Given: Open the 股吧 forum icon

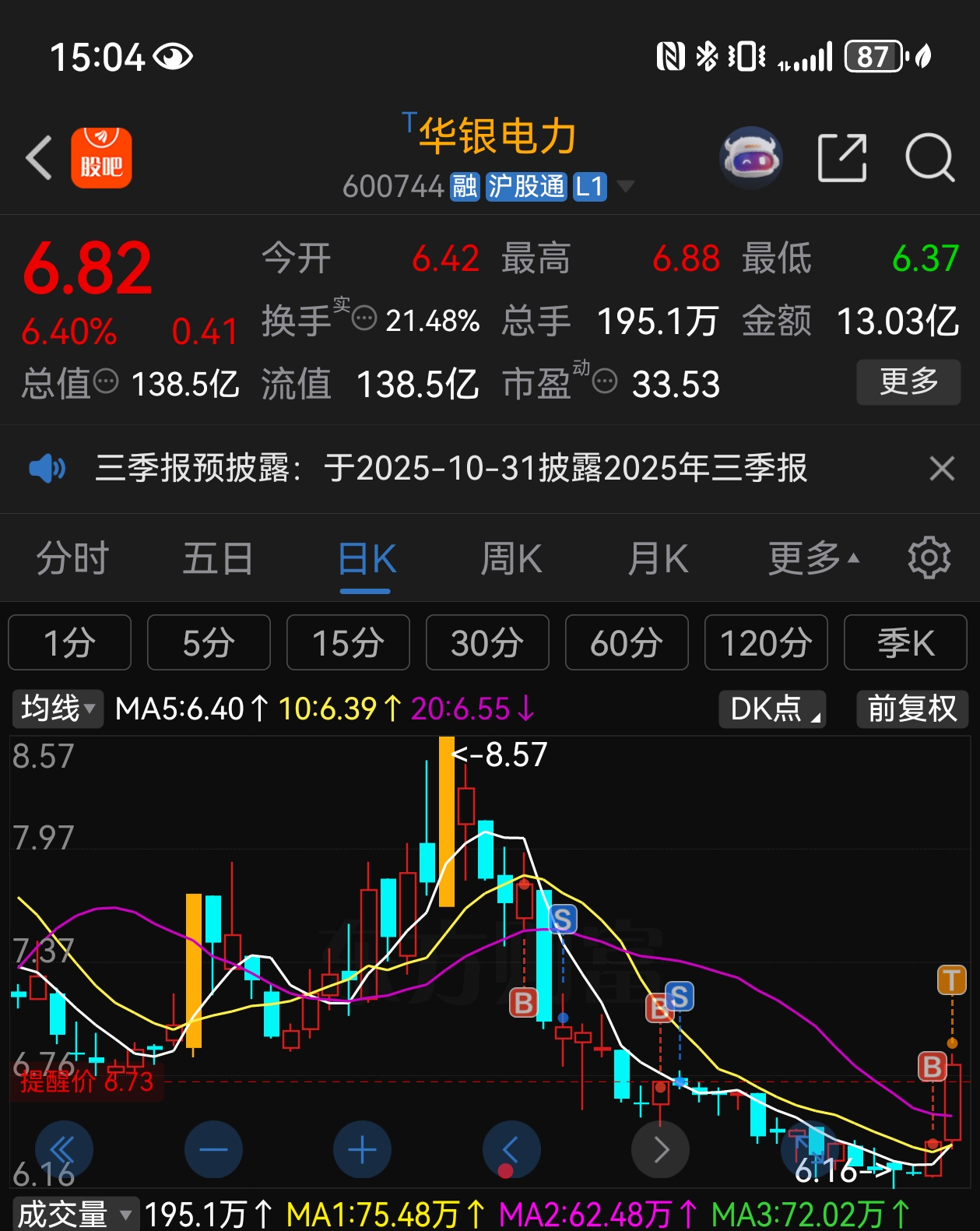Looking at the screenshot, I should pyautogui.click(x=101, y=158).
